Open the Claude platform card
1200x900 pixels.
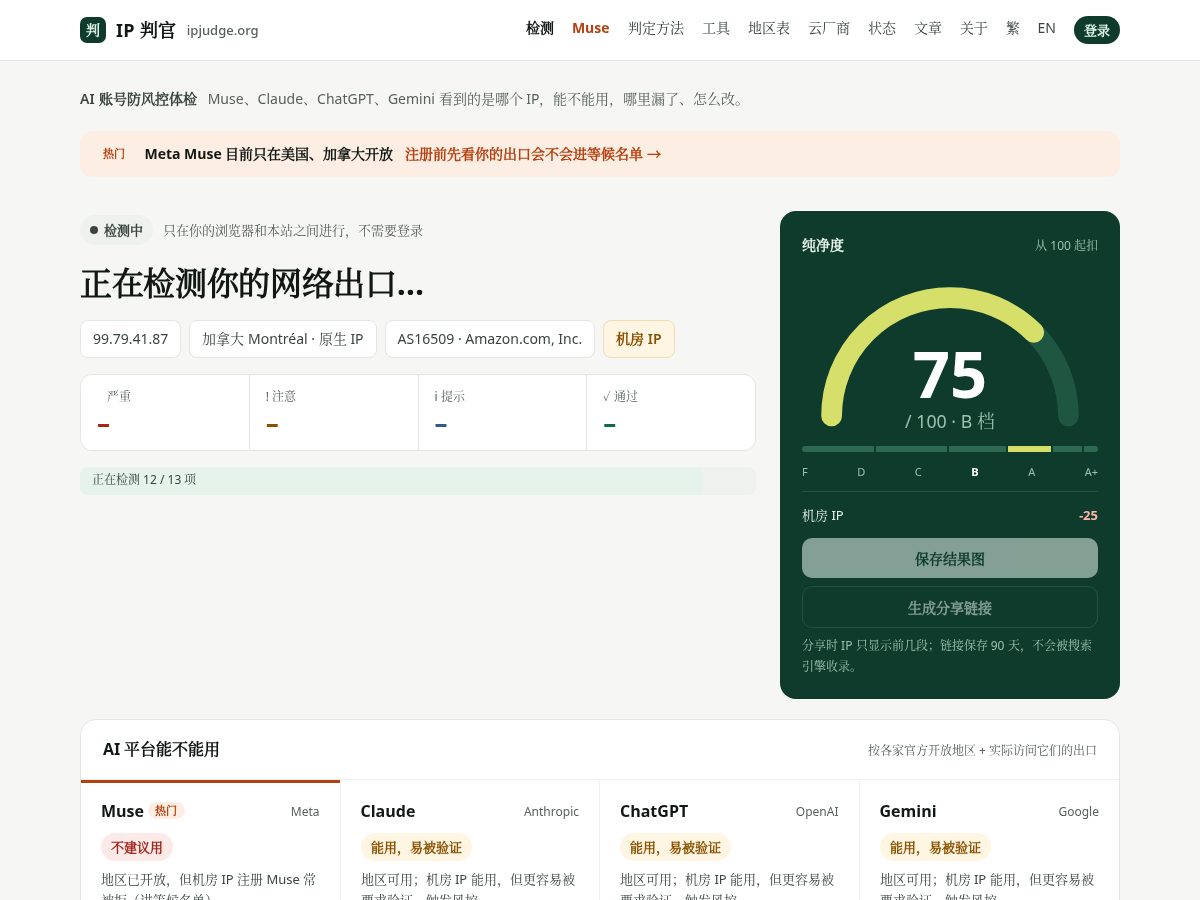470,840
